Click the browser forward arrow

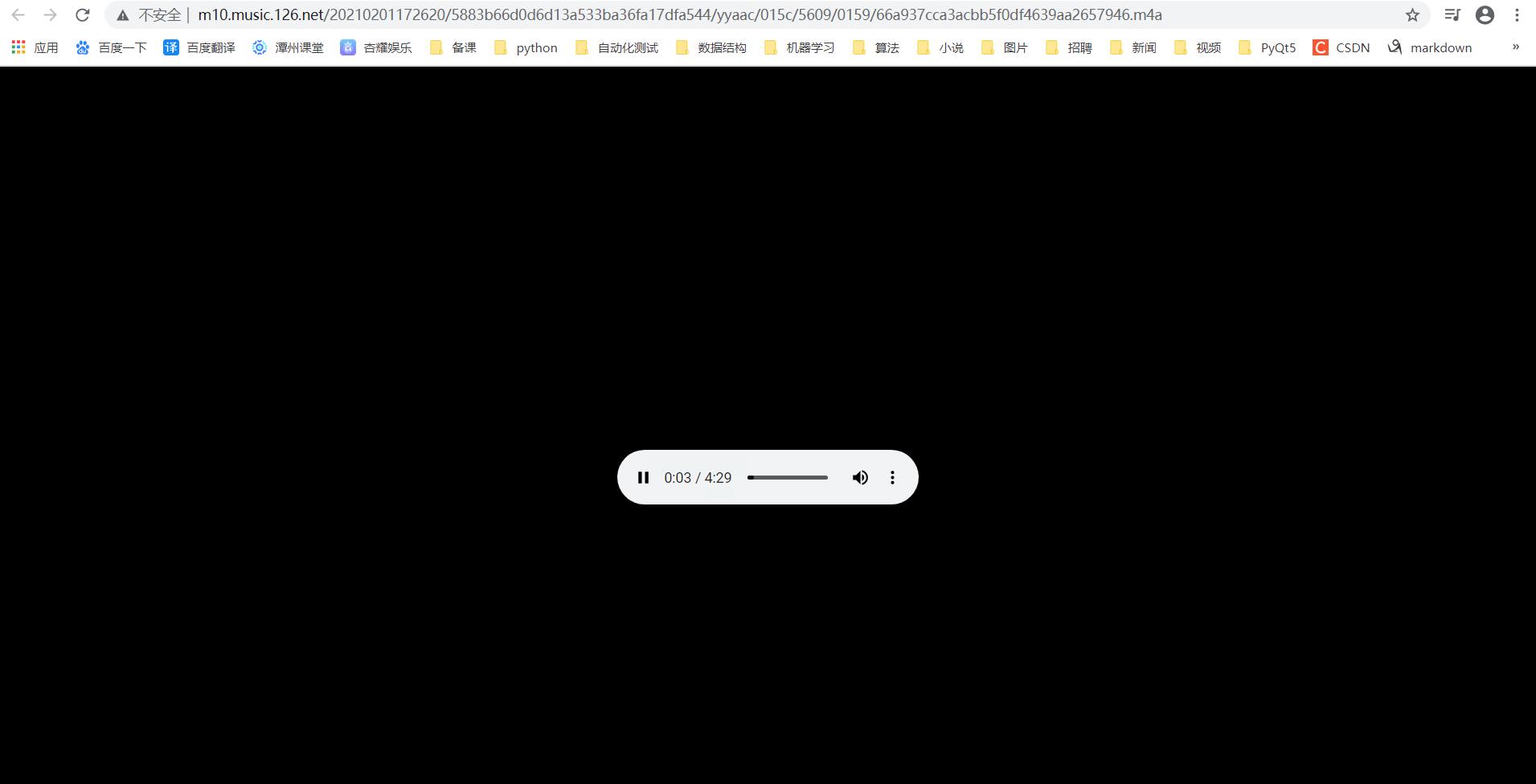tap(50, 14)
